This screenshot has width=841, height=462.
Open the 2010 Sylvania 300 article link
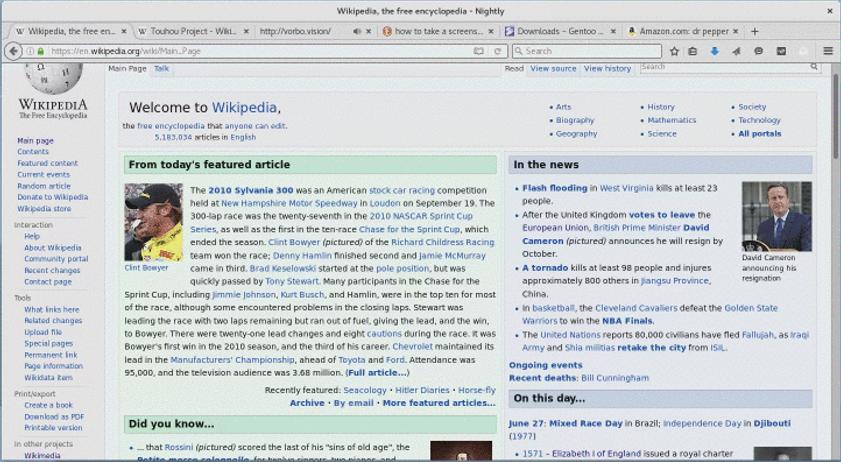pos(250,190)
